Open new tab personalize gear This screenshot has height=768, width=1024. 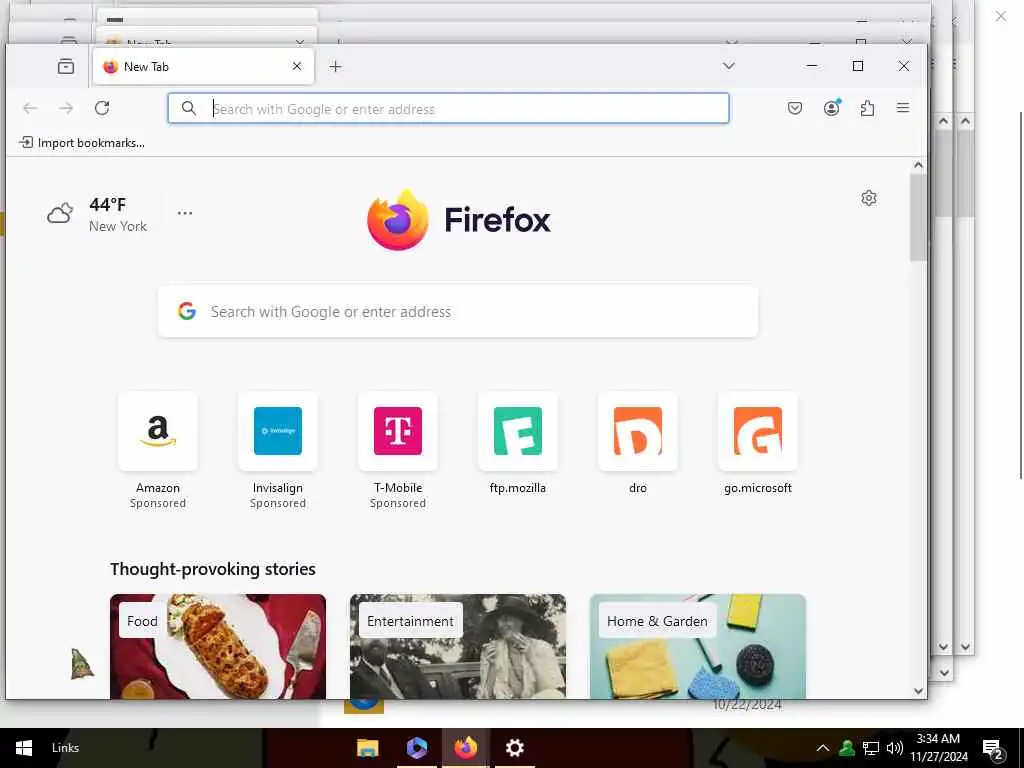pyautogui.click(x=869, y=198)
